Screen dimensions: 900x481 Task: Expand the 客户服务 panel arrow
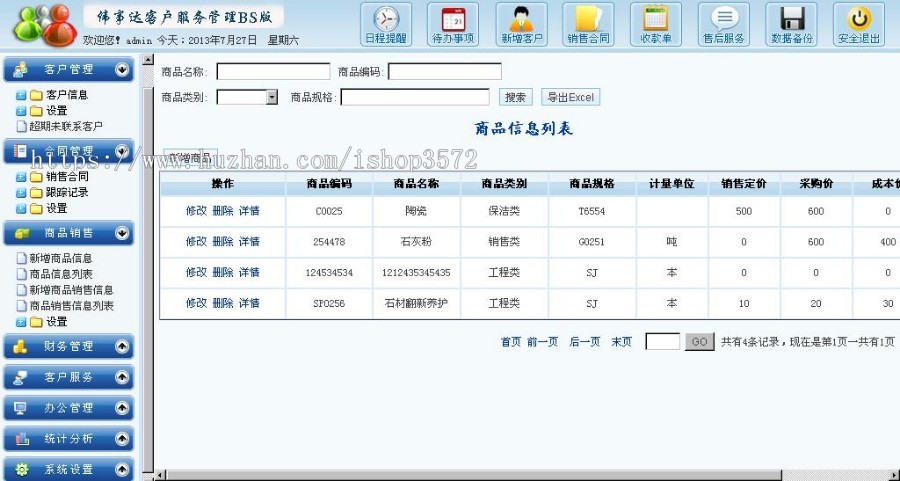(122, 377)
